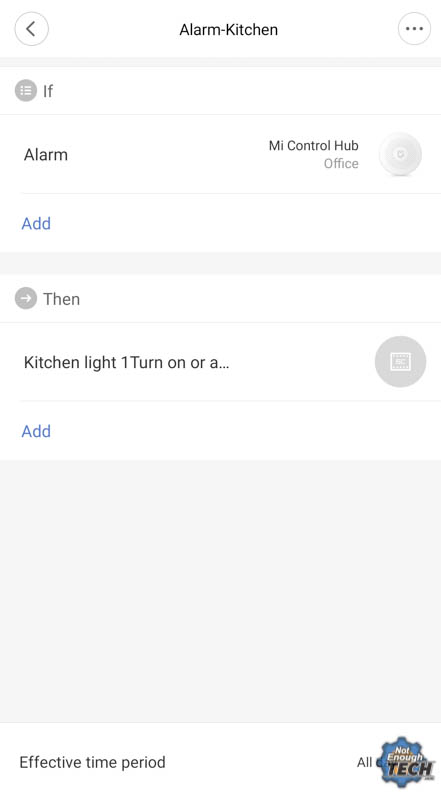The image size is (441, 800).
Task: Tap the 'All' time period value
Action: (364, 762)
